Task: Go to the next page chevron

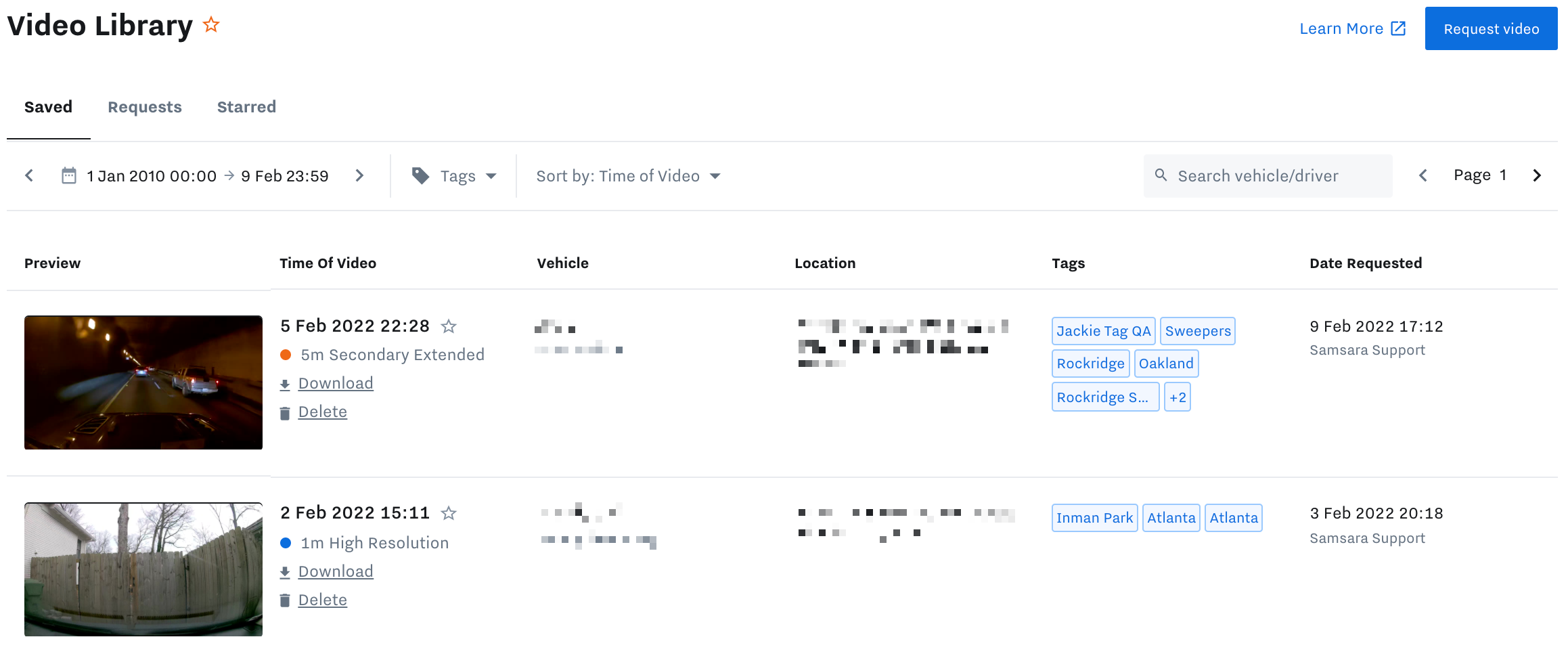Action: 1537,176
